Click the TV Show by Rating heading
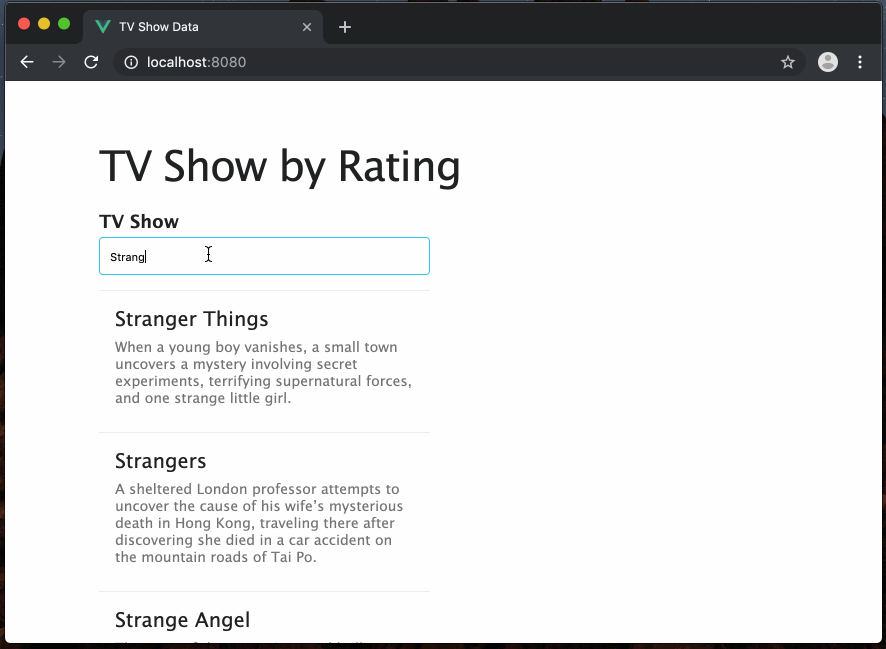The image size is (886, 649). point(280,167)
